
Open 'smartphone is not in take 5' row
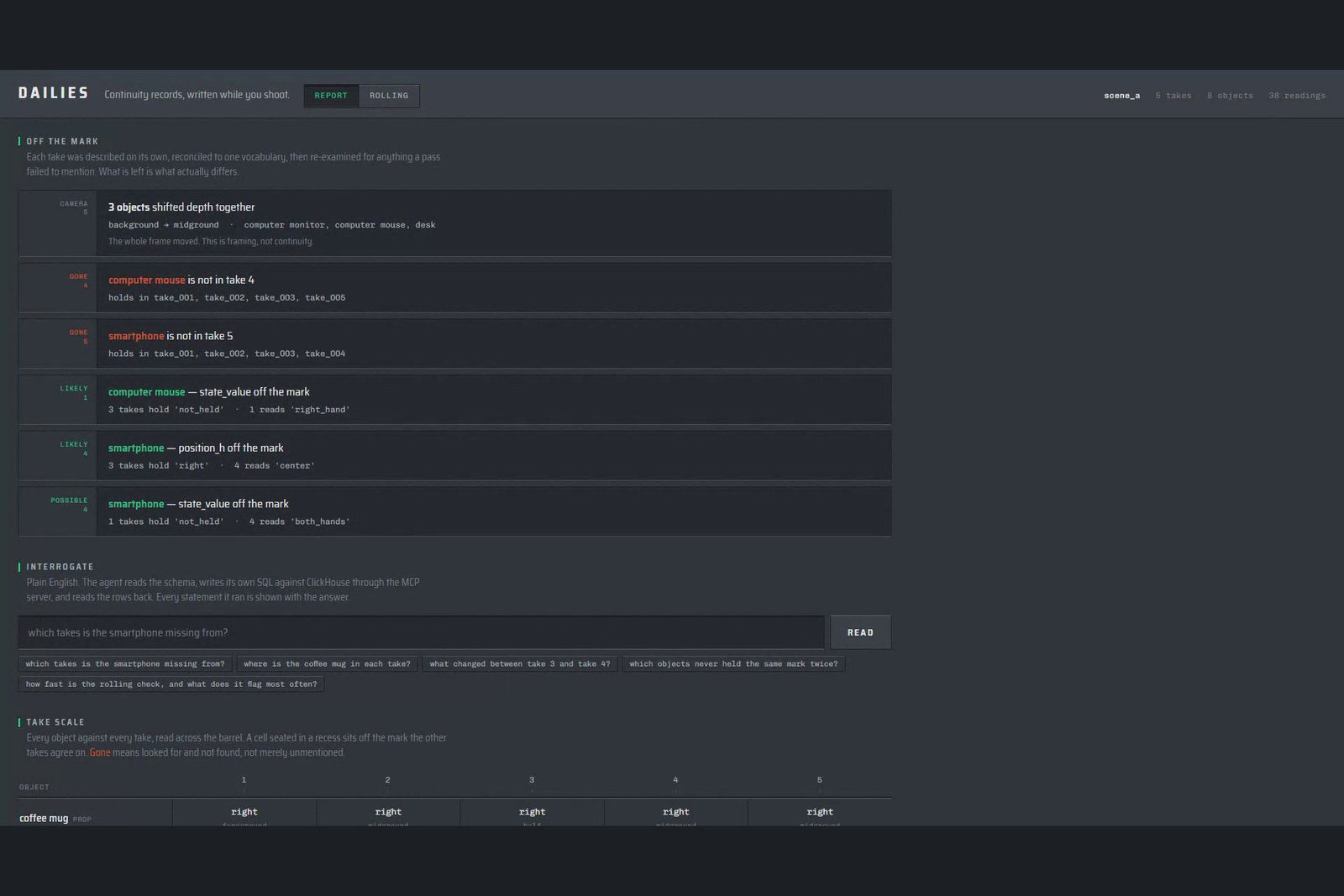(x=454, y=343)
